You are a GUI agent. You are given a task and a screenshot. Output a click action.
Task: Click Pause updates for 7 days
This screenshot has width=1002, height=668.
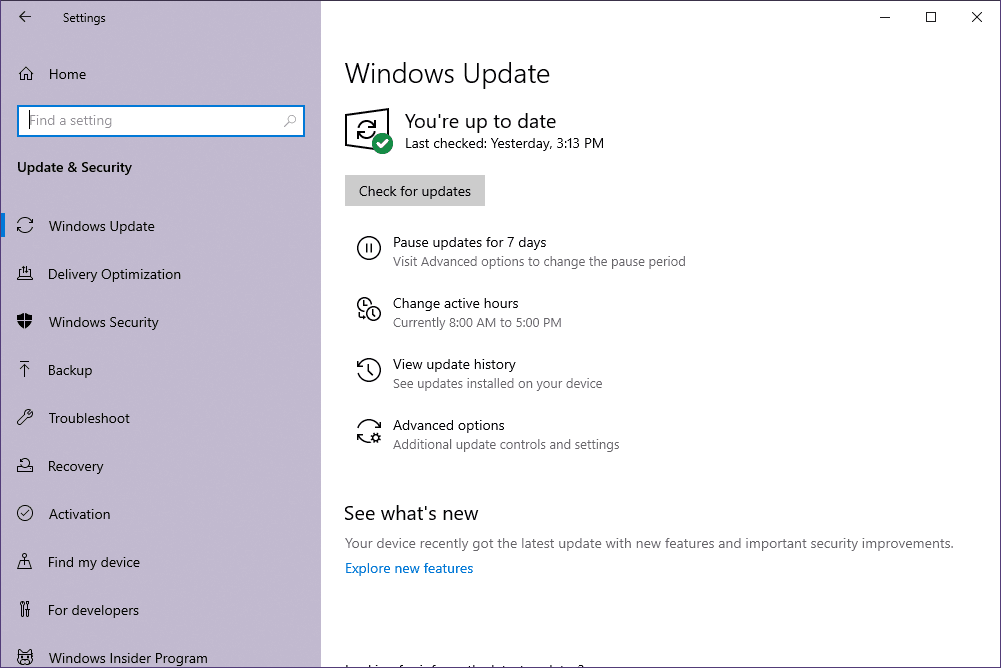[469, 242]
